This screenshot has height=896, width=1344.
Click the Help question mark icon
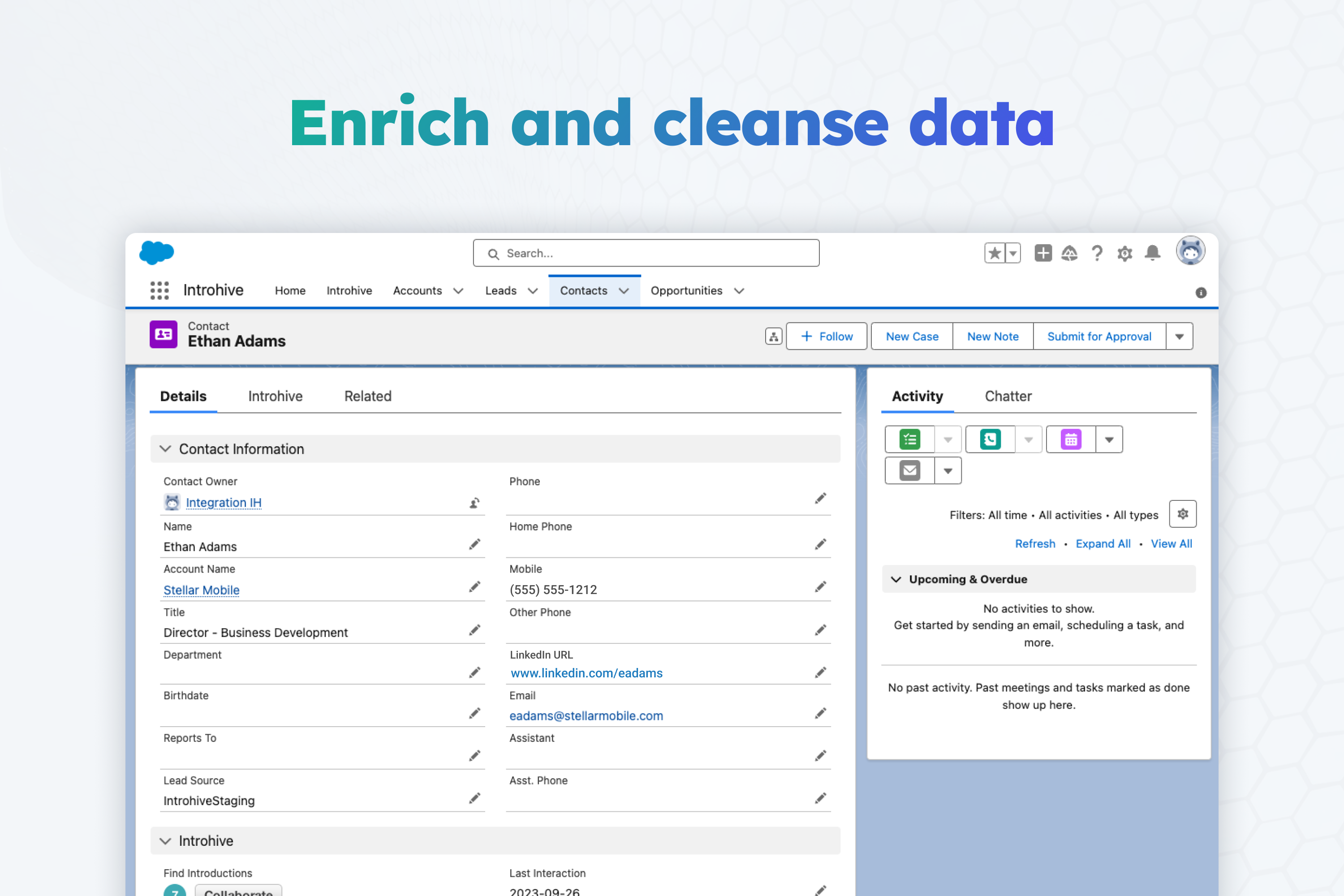coord(1097,253)
